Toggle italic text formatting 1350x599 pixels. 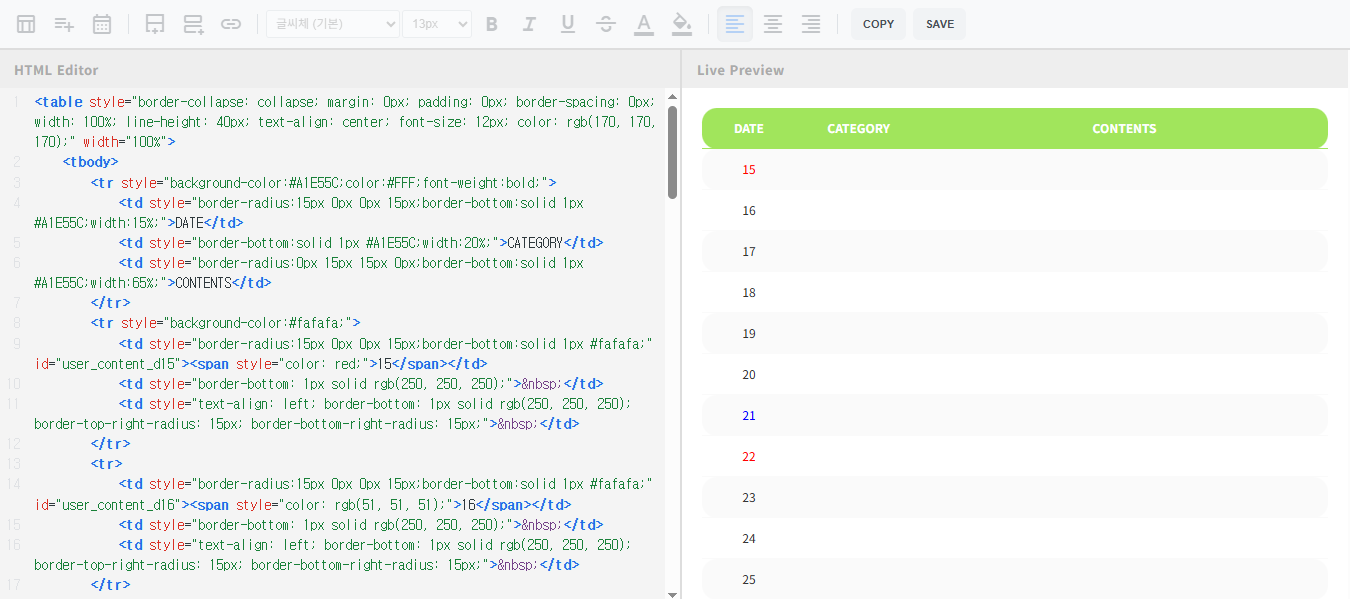coord(530,24)
